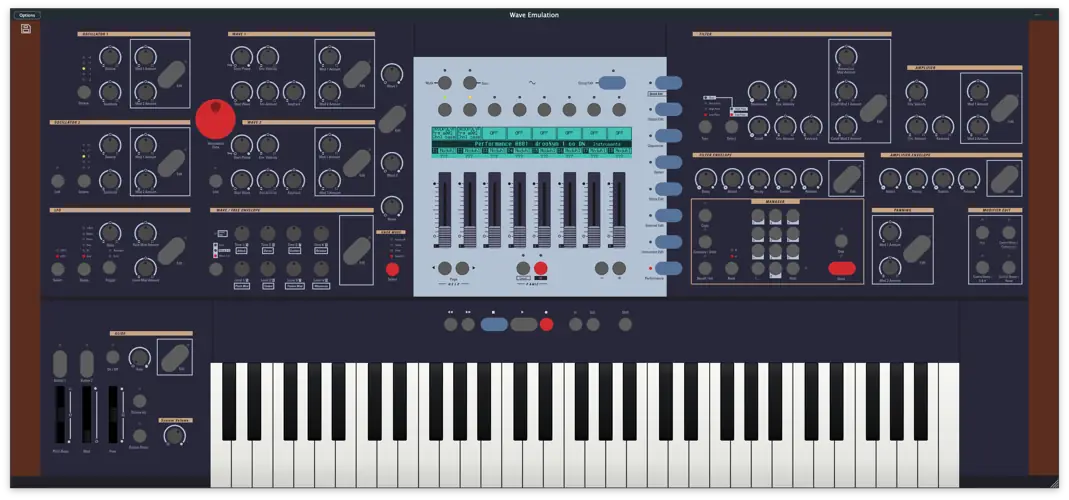Toggle the Oscillator 2 Link button
This screenshot has height=500, width=1069.
[58, 181]
